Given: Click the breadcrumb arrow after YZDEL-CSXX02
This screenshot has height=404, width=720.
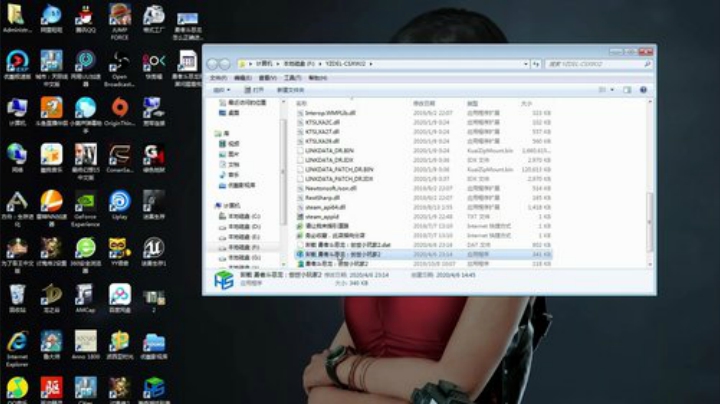Looking at the screenshot, I should (371, 64).
